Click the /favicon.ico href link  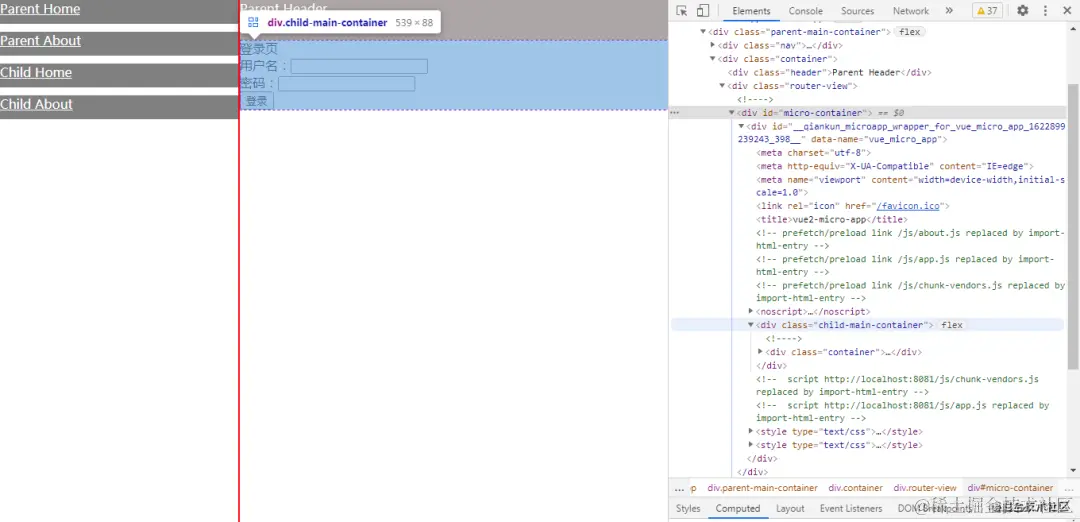[x=908, y=206]
